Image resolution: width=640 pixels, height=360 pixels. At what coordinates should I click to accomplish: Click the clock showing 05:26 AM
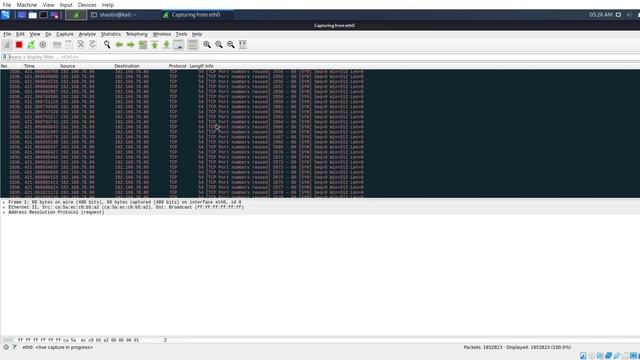[600, 15]
